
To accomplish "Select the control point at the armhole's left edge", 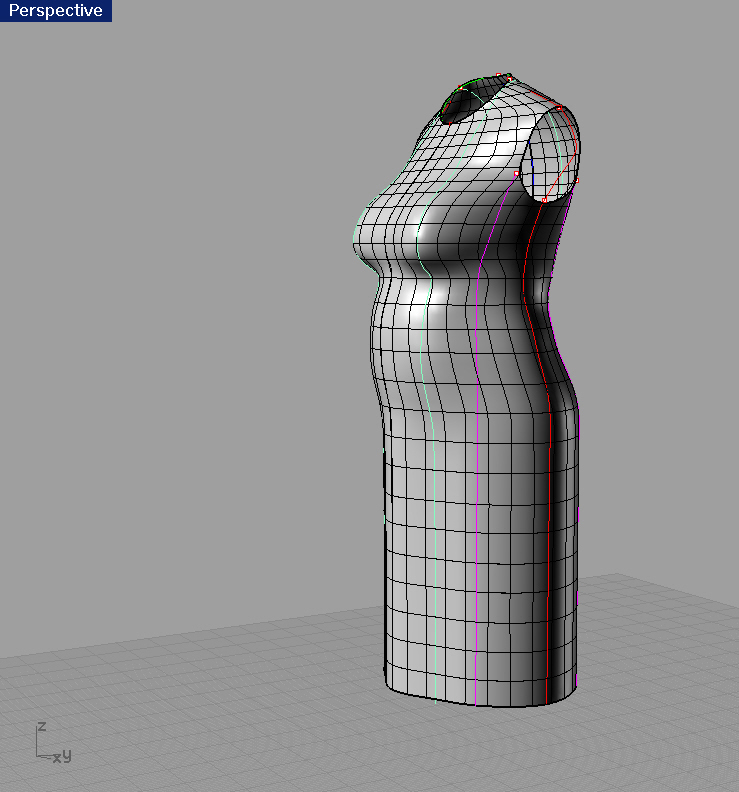I will pyautogui.click(x=516, y=174).
